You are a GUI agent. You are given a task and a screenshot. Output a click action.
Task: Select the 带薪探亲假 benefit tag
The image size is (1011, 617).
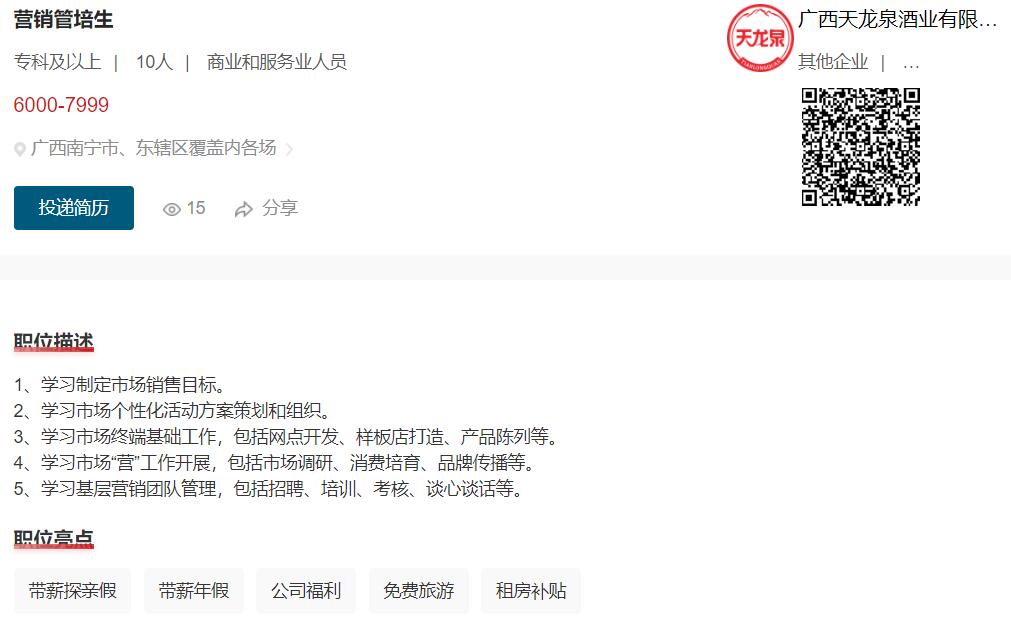(x=72, y=591)
